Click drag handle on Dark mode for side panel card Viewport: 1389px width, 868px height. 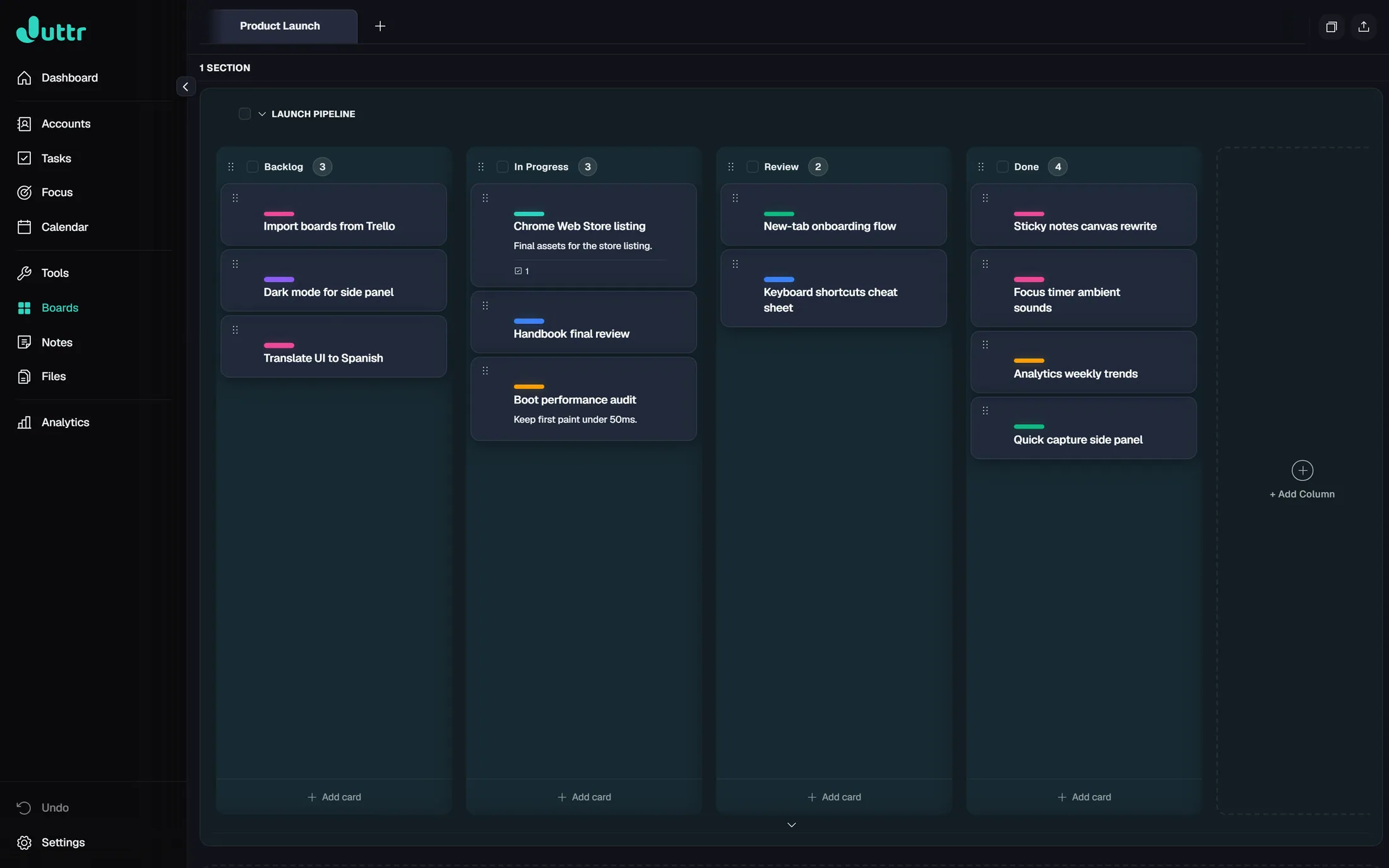[x=235, y=264]
